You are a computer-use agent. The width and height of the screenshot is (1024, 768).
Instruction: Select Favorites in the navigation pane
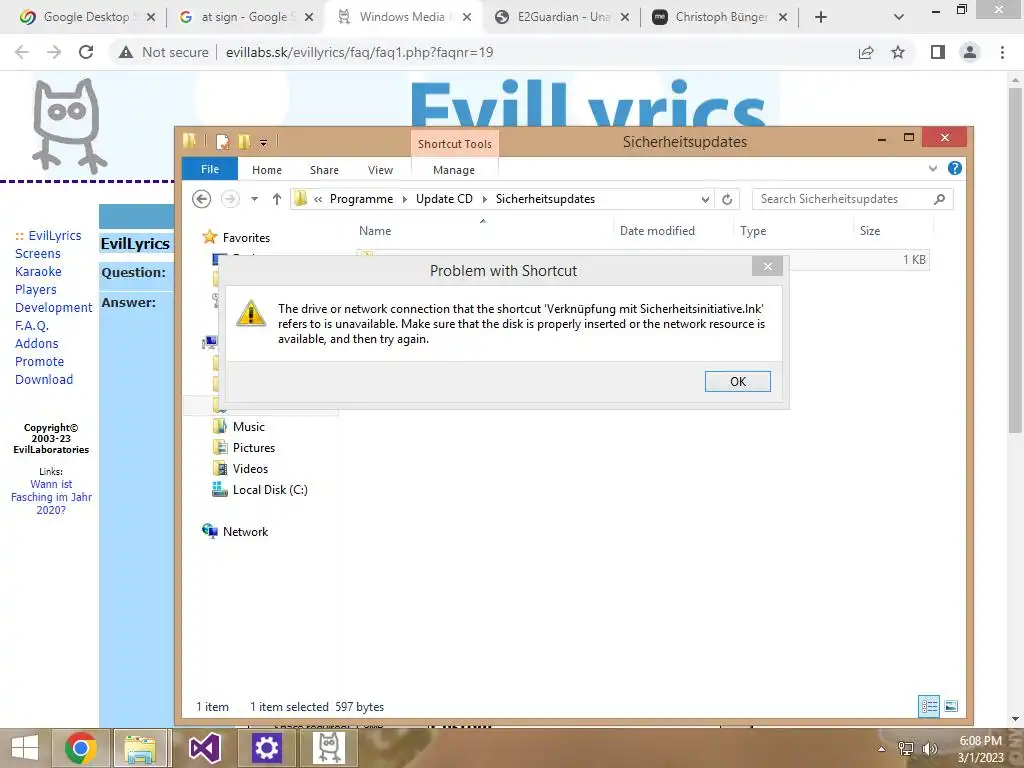(246, 238)
